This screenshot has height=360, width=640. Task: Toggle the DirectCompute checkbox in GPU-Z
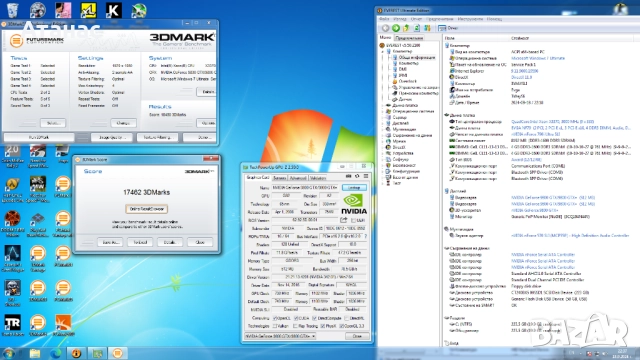click(x=314, y=318)
